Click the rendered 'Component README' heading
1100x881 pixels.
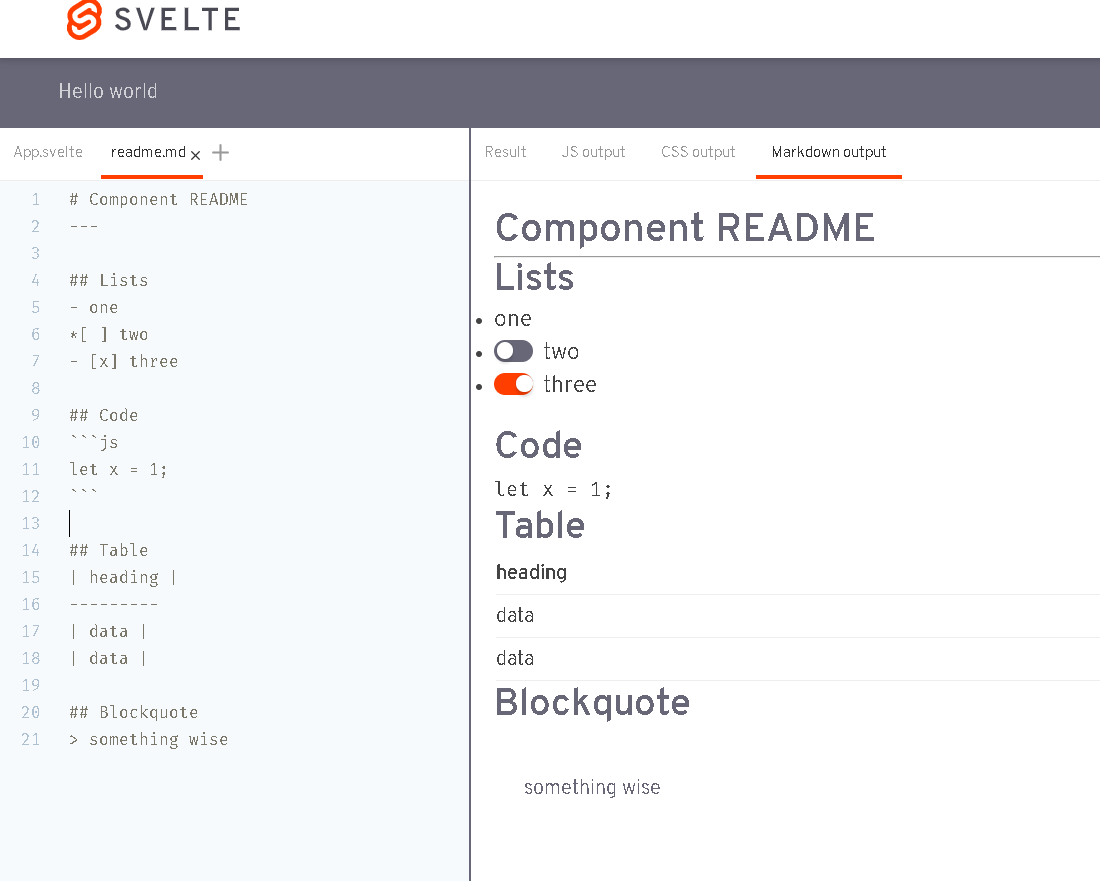pyautogui.click(x=684, y=229)
